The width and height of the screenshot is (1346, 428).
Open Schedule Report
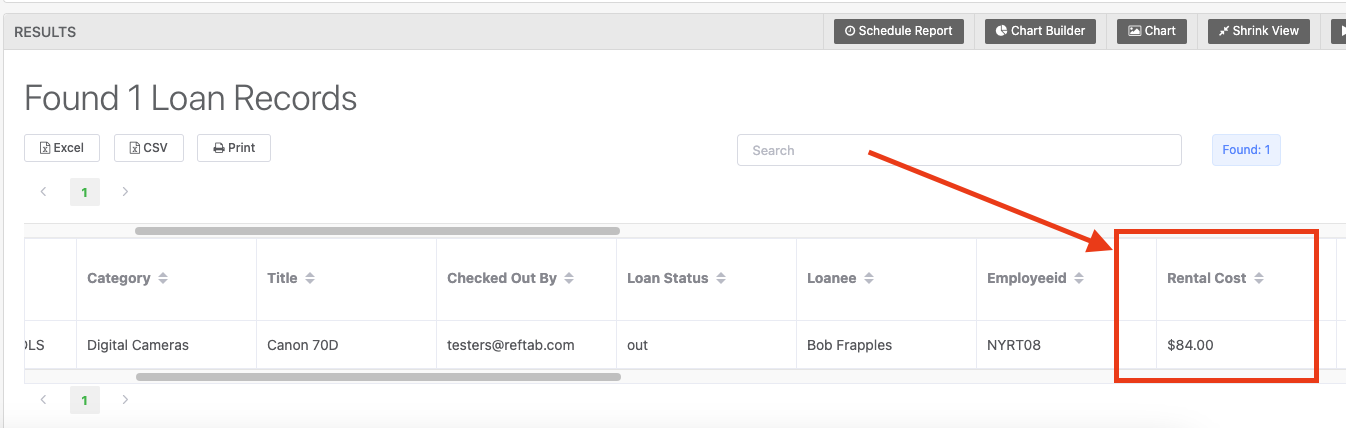(899, 31)
